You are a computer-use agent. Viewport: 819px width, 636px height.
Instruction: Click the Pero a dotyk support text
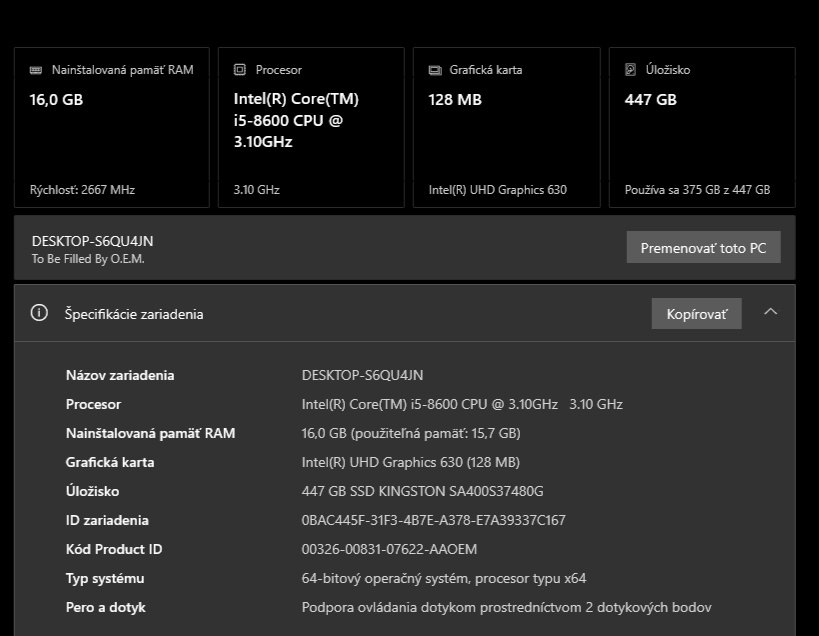click(506, 607)
